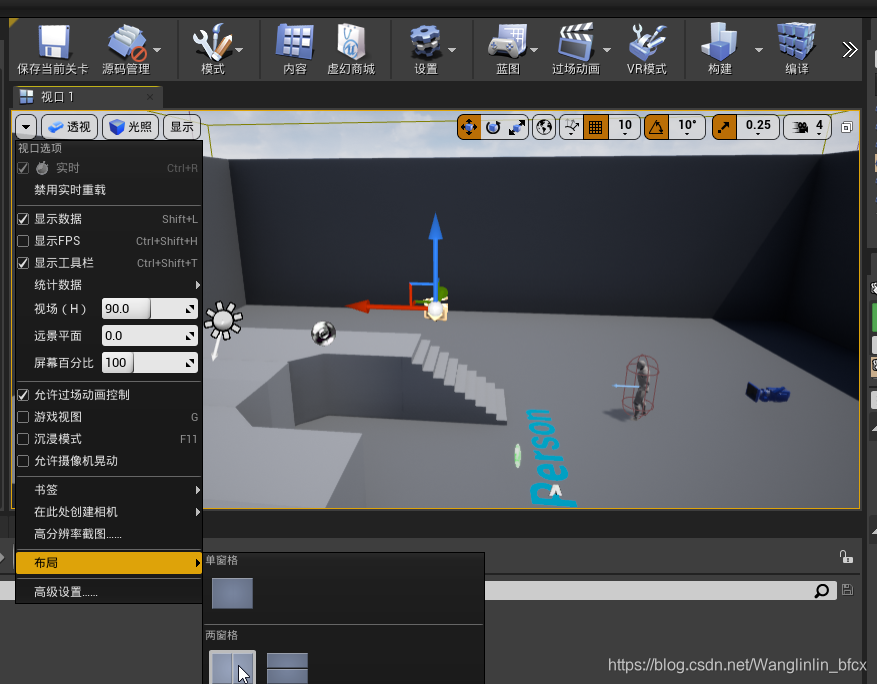Viewport: 877px width, 684px height.
Task: Click the 设置 gear icon
Action: 426,43
